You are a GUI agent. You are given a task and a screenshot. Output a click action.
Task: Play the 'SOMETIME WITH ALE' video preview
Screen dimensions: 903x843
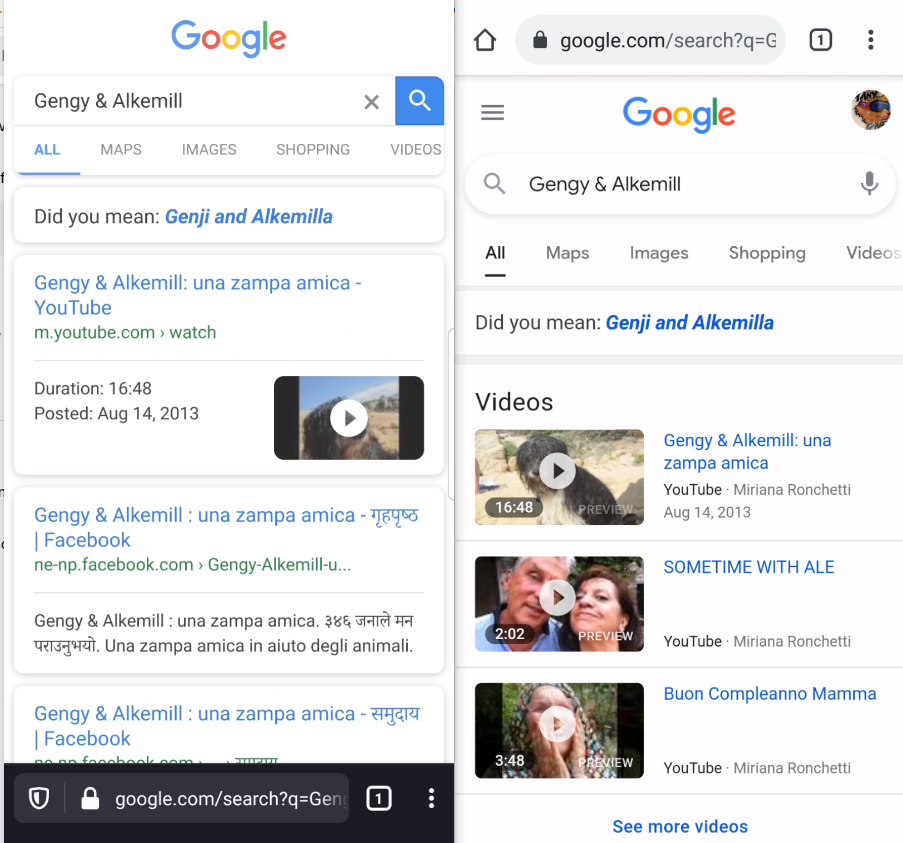(x=559, y=604)
